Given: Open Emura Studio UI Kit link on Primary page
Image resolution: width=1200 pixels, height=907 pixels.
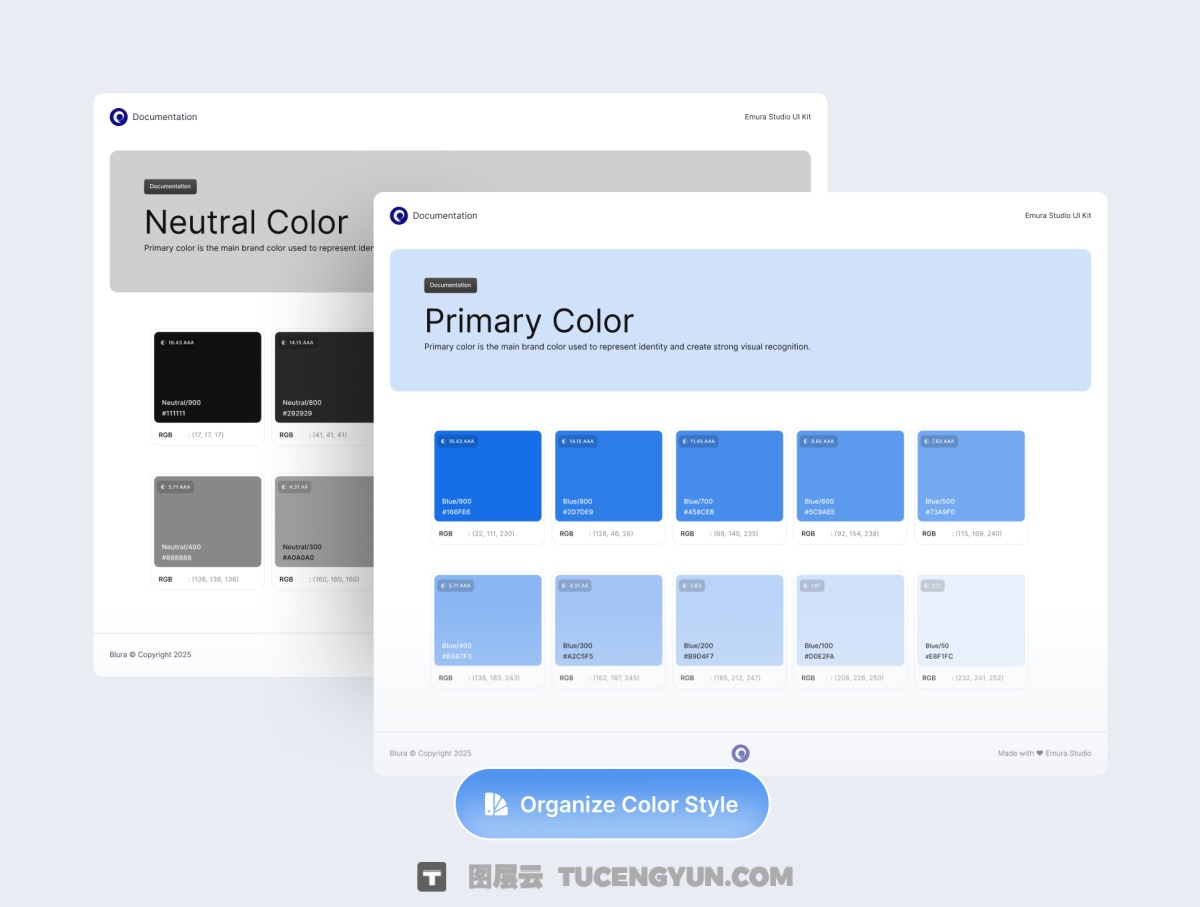Looking at the screenshot, I should tap(1058, 216).
